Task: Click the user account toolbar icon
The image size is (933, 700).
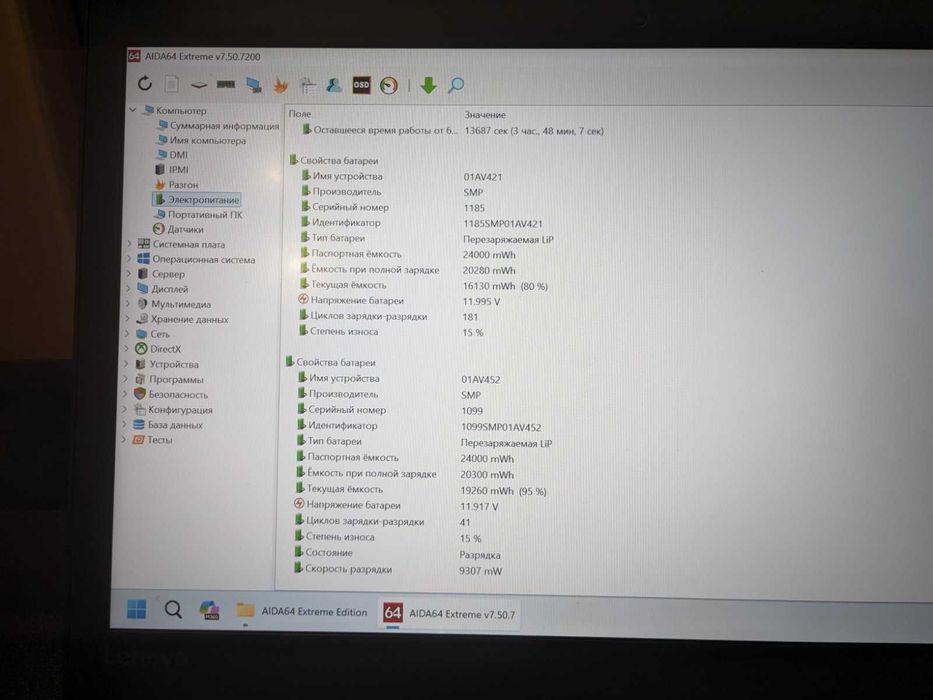Action: point(334,85)
